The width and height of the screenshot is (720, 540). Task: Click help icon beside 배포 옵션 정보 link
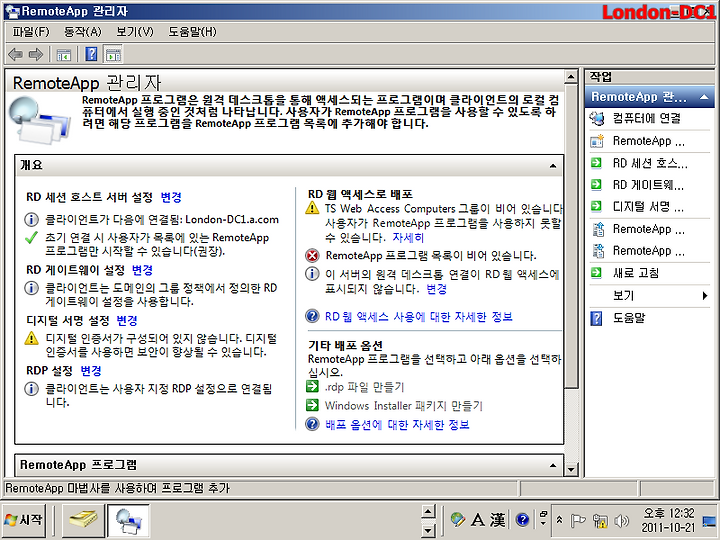click(x=312, y=424)
